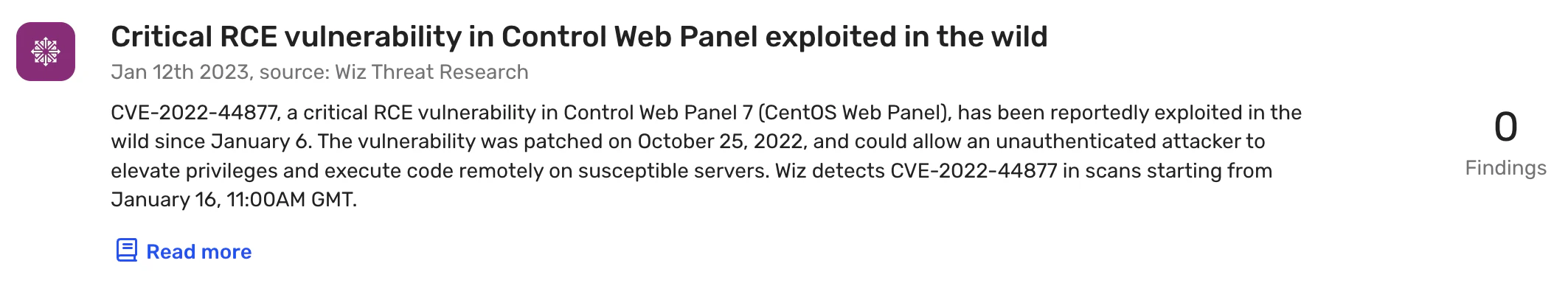This screenshot has height=283, width=1568.
Task: Click the phrase 'susceptible servers'
Action: (x=673, y=171)
